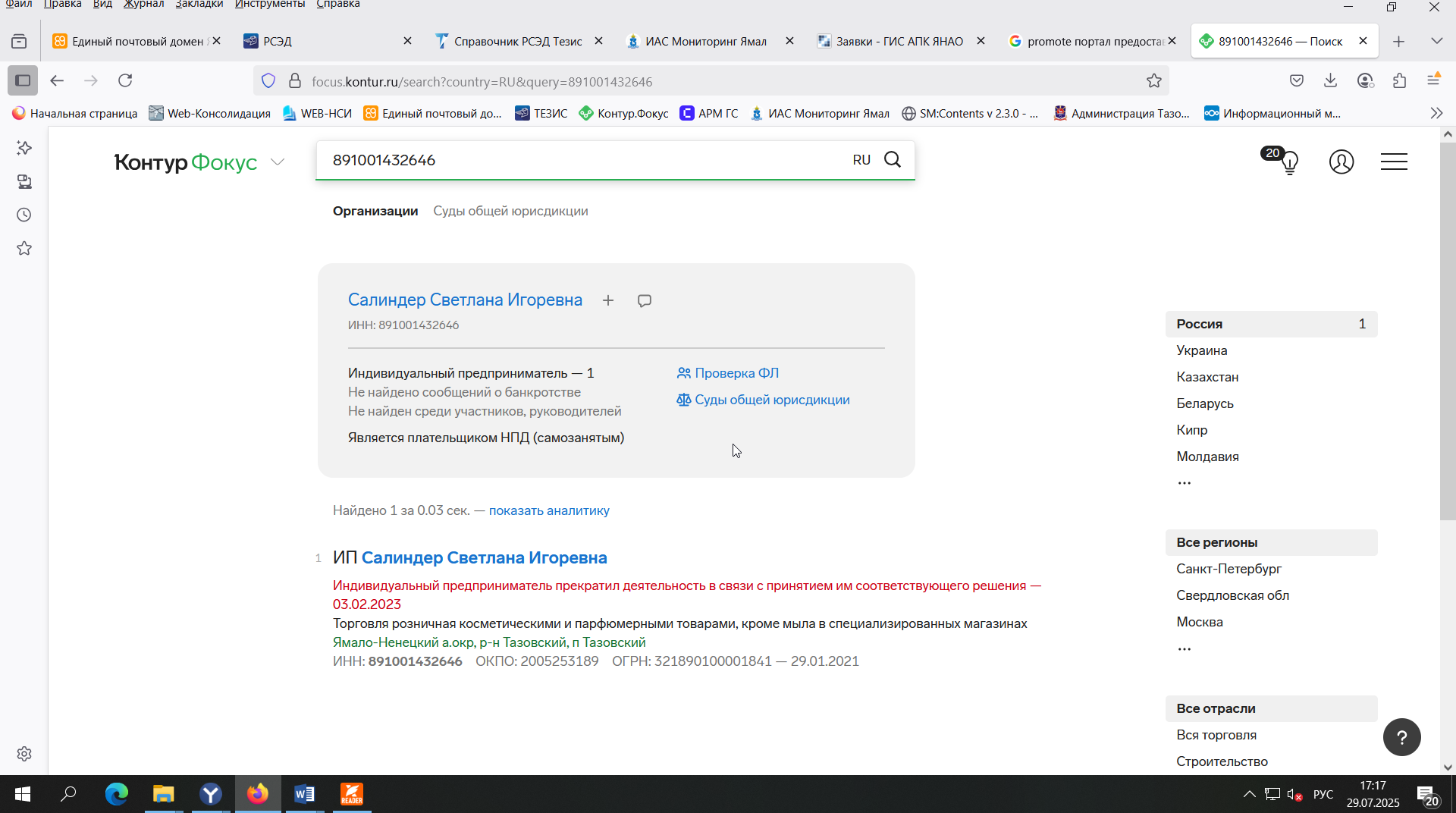
Task: Switch to the Справочник РСЭД Тезис tab
Action: tap(519, 42)
